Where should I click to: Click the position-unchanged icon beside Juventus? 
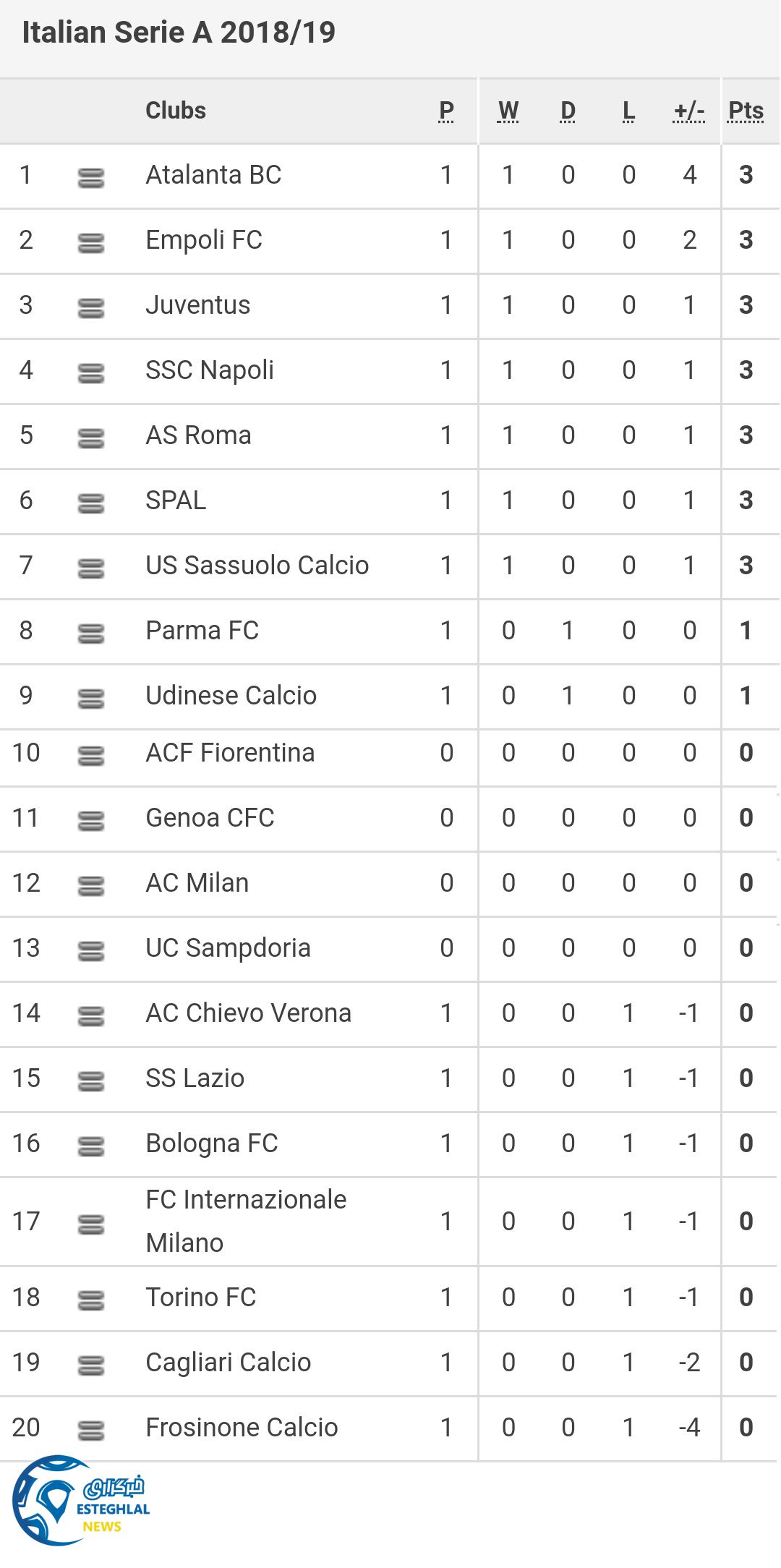pyautogui.click(x=91, y=307)
